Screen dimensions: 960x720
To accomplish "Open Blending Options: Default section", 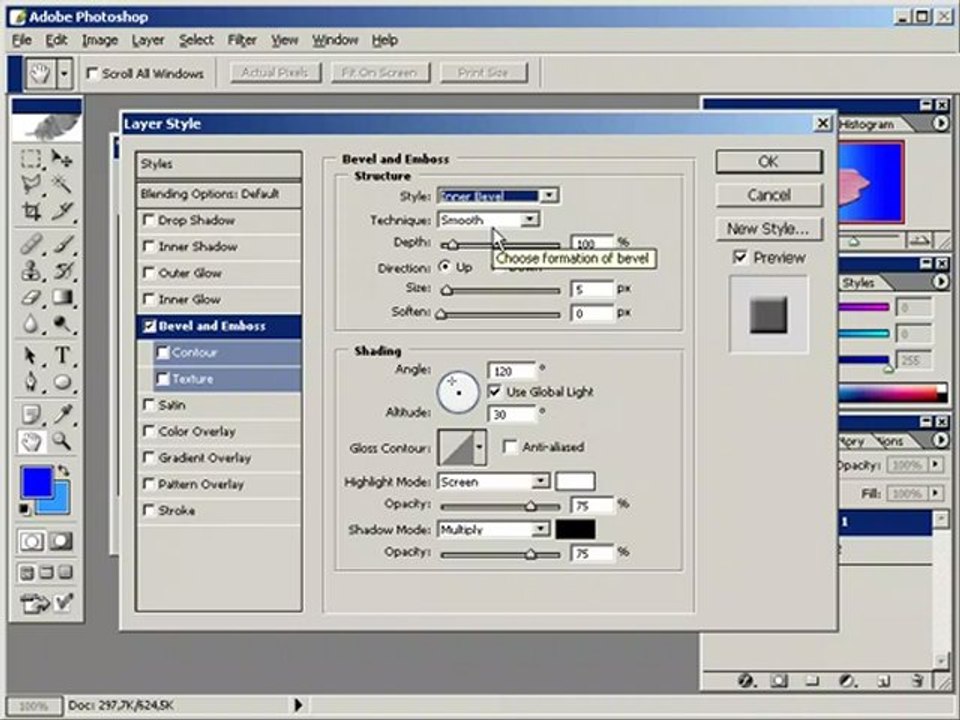I will tap(219, 194).
